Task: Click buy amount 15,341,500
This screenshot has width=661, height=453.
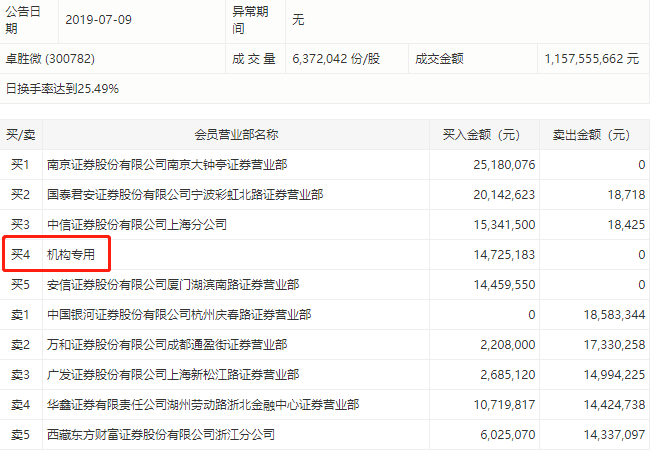Action: coord(504,225)
